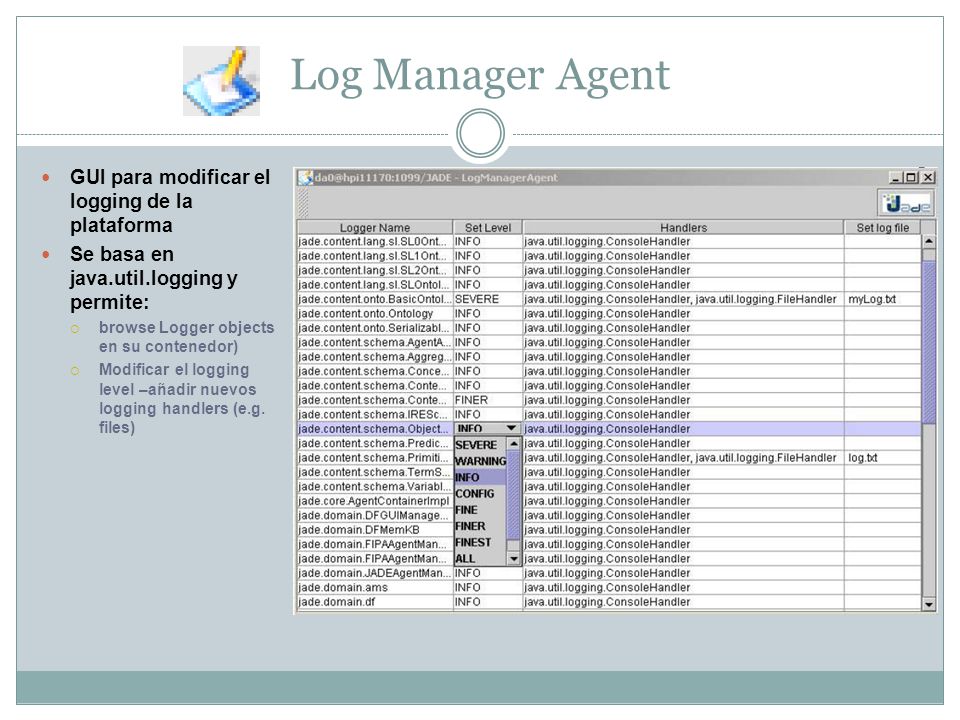The image size is (960, 720).
Task: Choose FINEST in the level dropdown list
Action: pyautogui.click(x=480, y=542)
